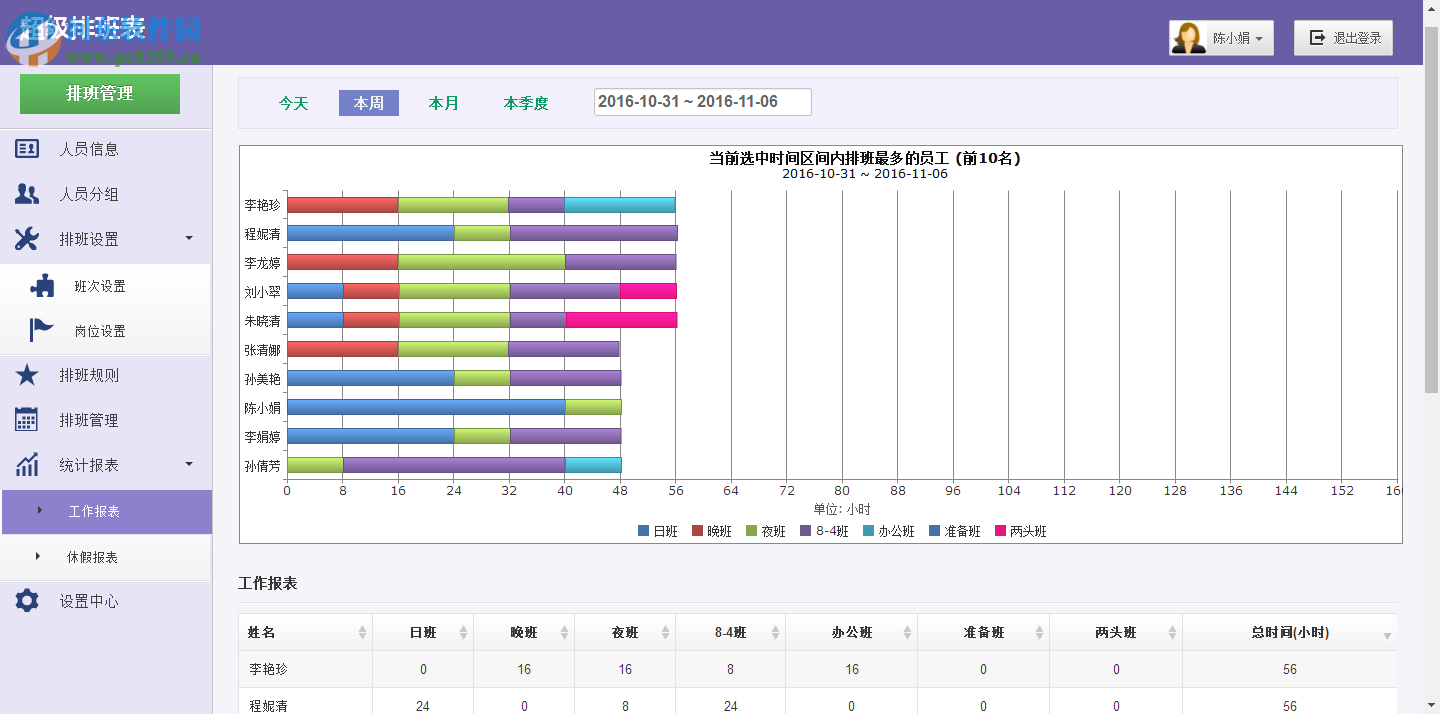
Task: Toggle the 日班 series in the chart legend
Action: pyautogui.click(x=654, y=531)
